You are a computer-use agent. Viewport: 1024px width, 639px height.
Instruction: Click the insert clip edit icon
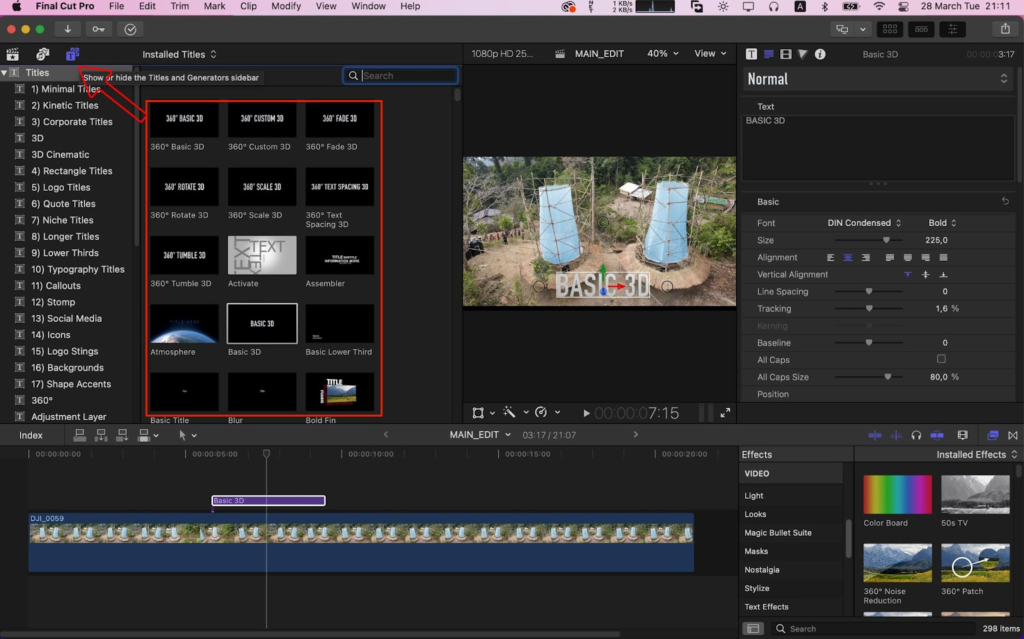click(x=101, y=435)
